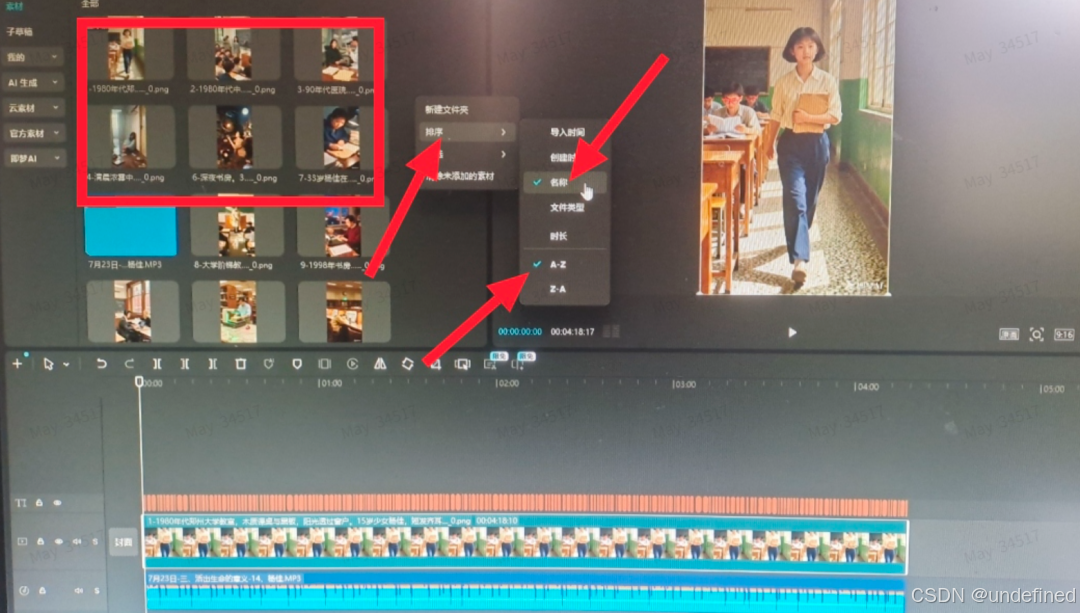Click the 03:00 timeline ruler mark
This screenshot has height=613, width=1080.
coord(683,384)
